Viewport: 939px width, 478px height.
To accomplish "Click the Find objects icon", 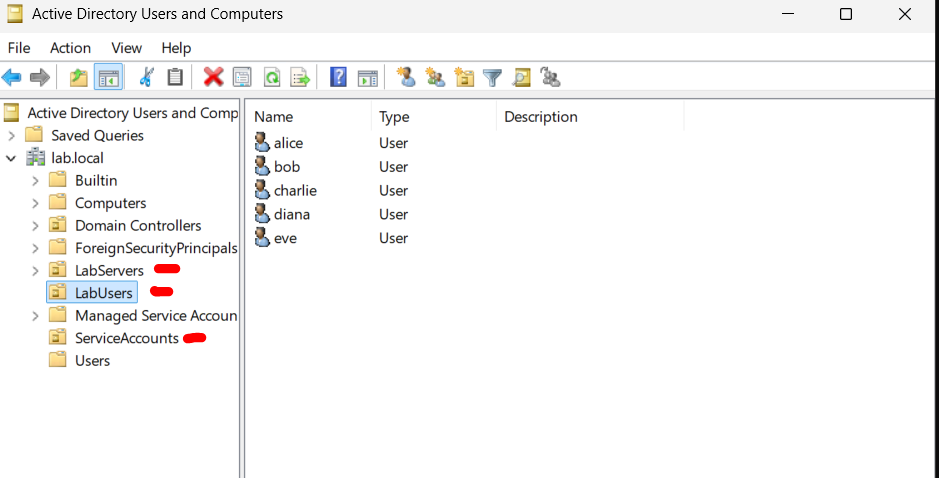I will coord(522,77).
